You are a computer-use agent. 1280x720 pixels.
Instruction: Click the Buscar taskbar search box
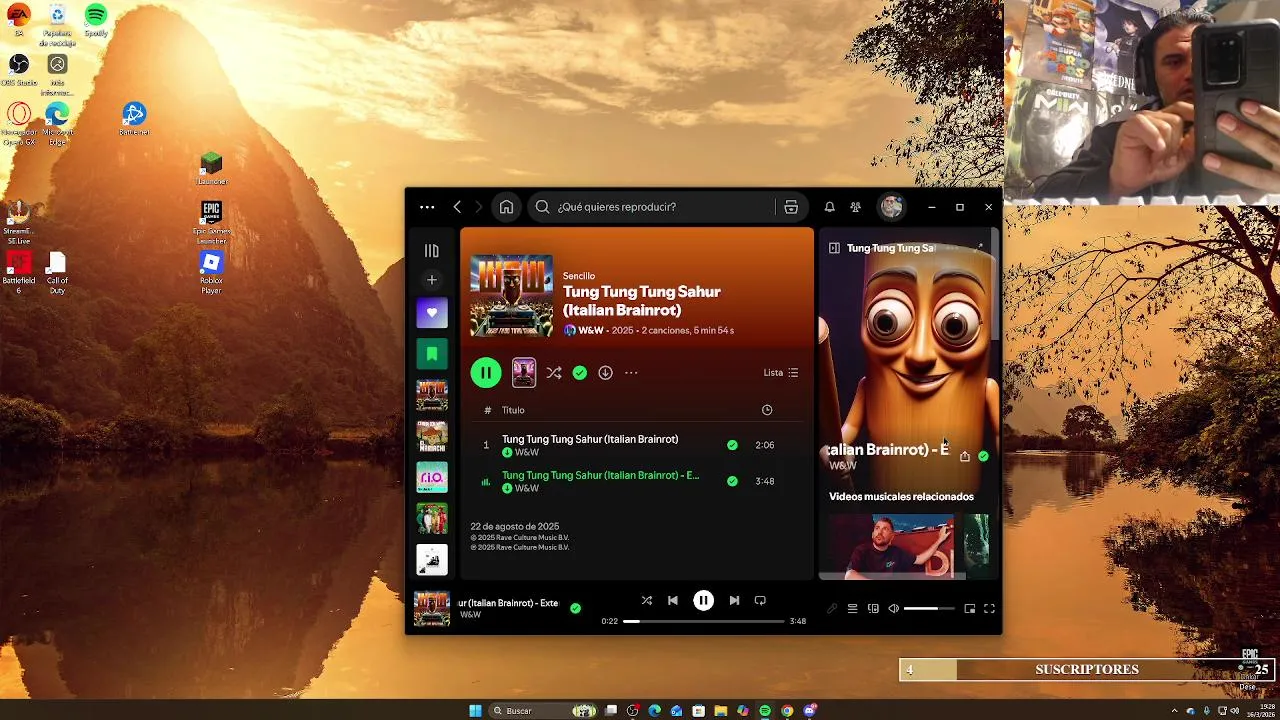[545, 711]
